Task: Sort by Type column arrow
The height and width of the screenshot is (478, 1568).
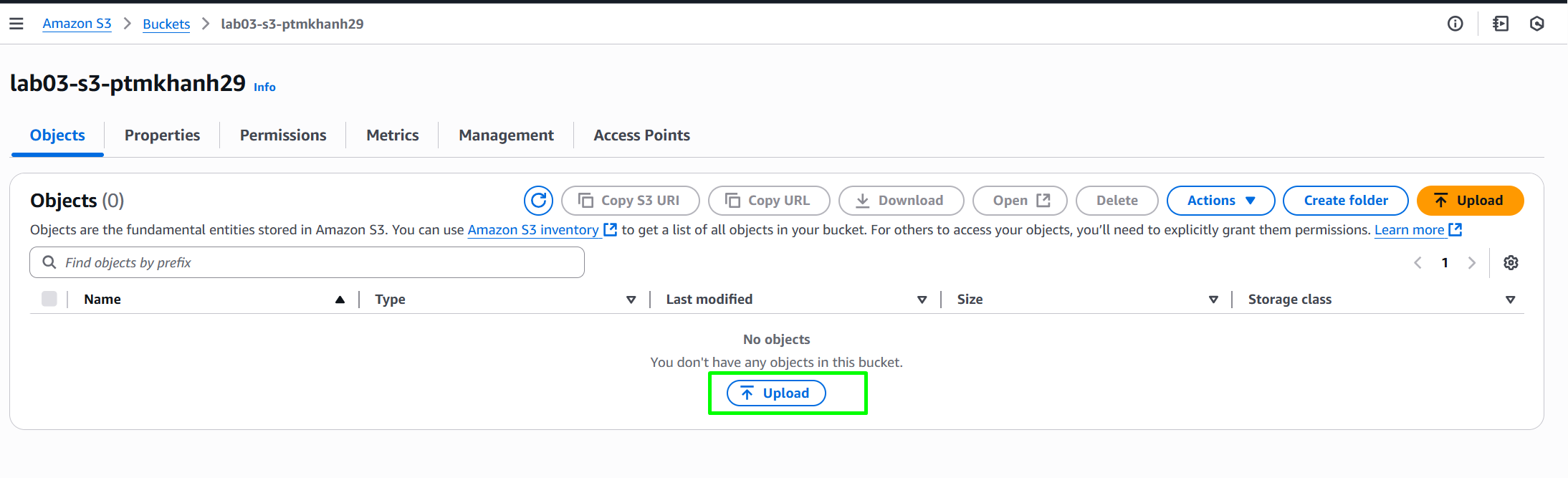Action: point(631,300)
